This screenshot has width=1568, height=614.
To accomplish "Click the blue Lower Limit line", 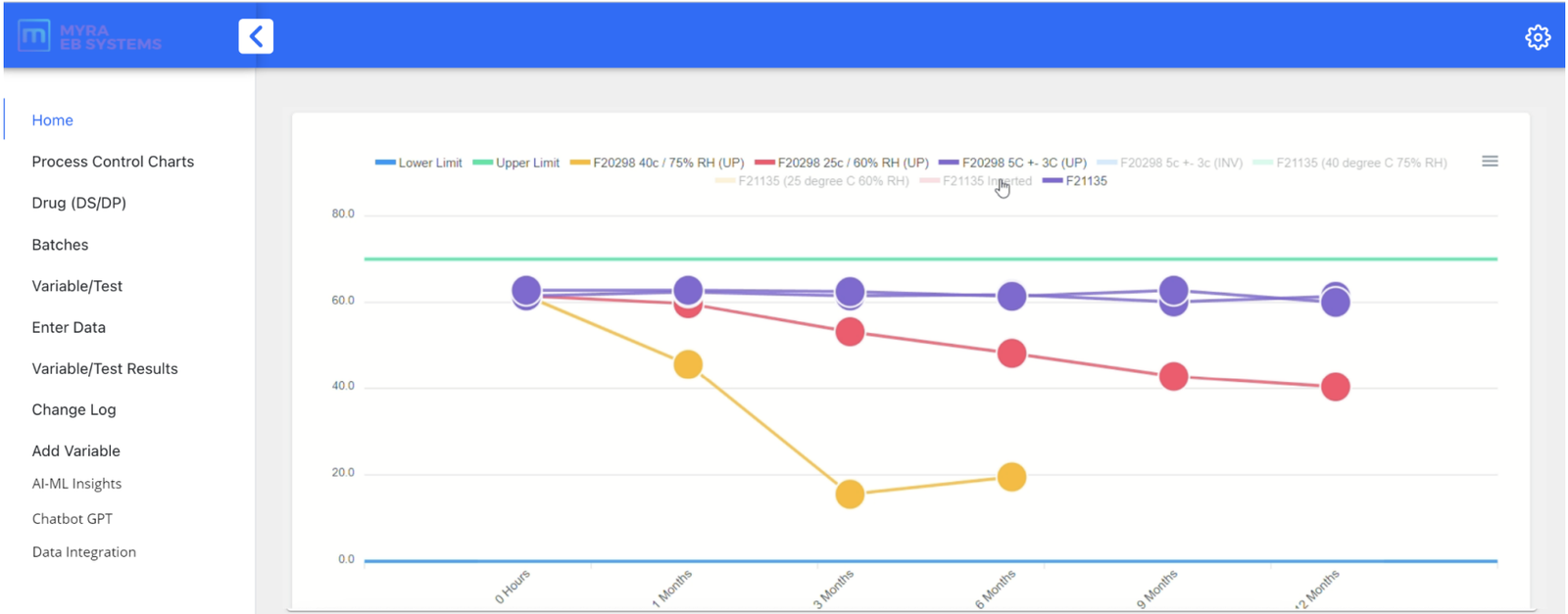I will point(930,561).
